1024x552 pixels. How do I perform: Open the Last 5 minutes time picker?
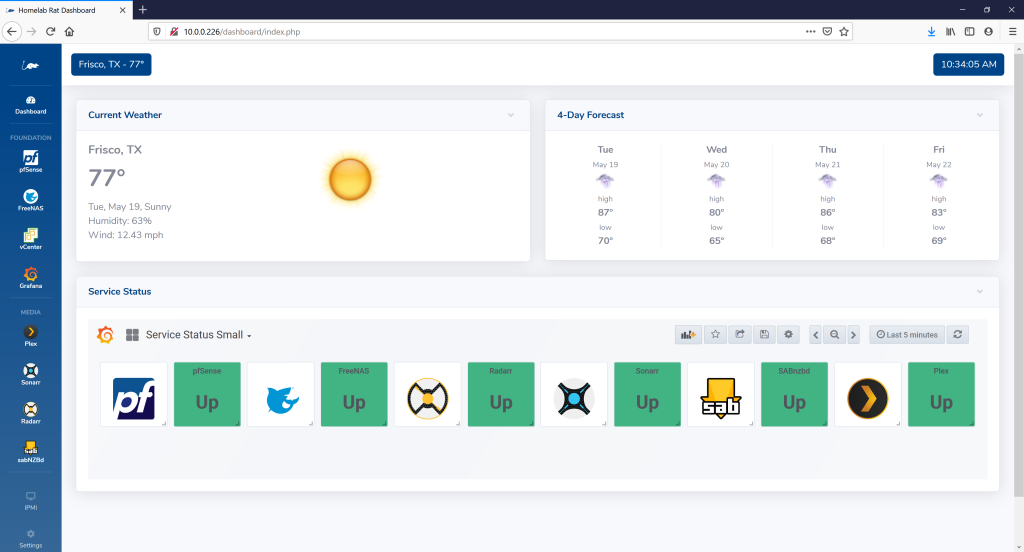(x=906, y=334)
